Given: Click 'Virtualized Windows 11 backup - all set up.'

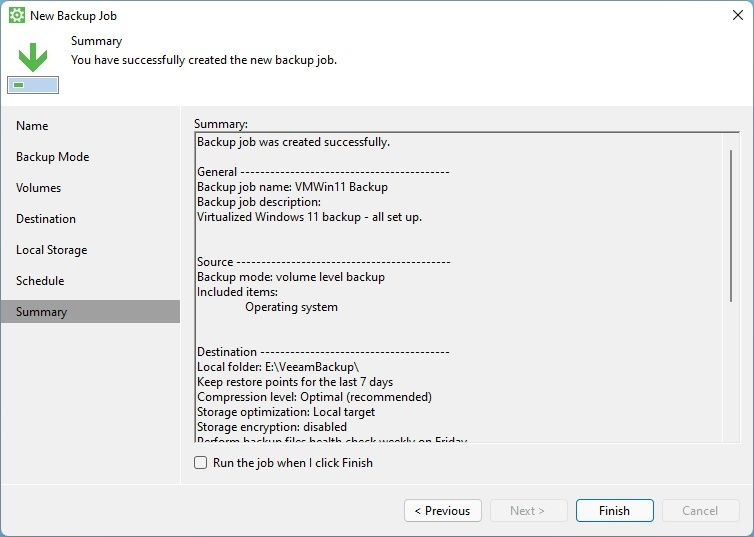Looking at the screenshot, I should coord(310,217).
